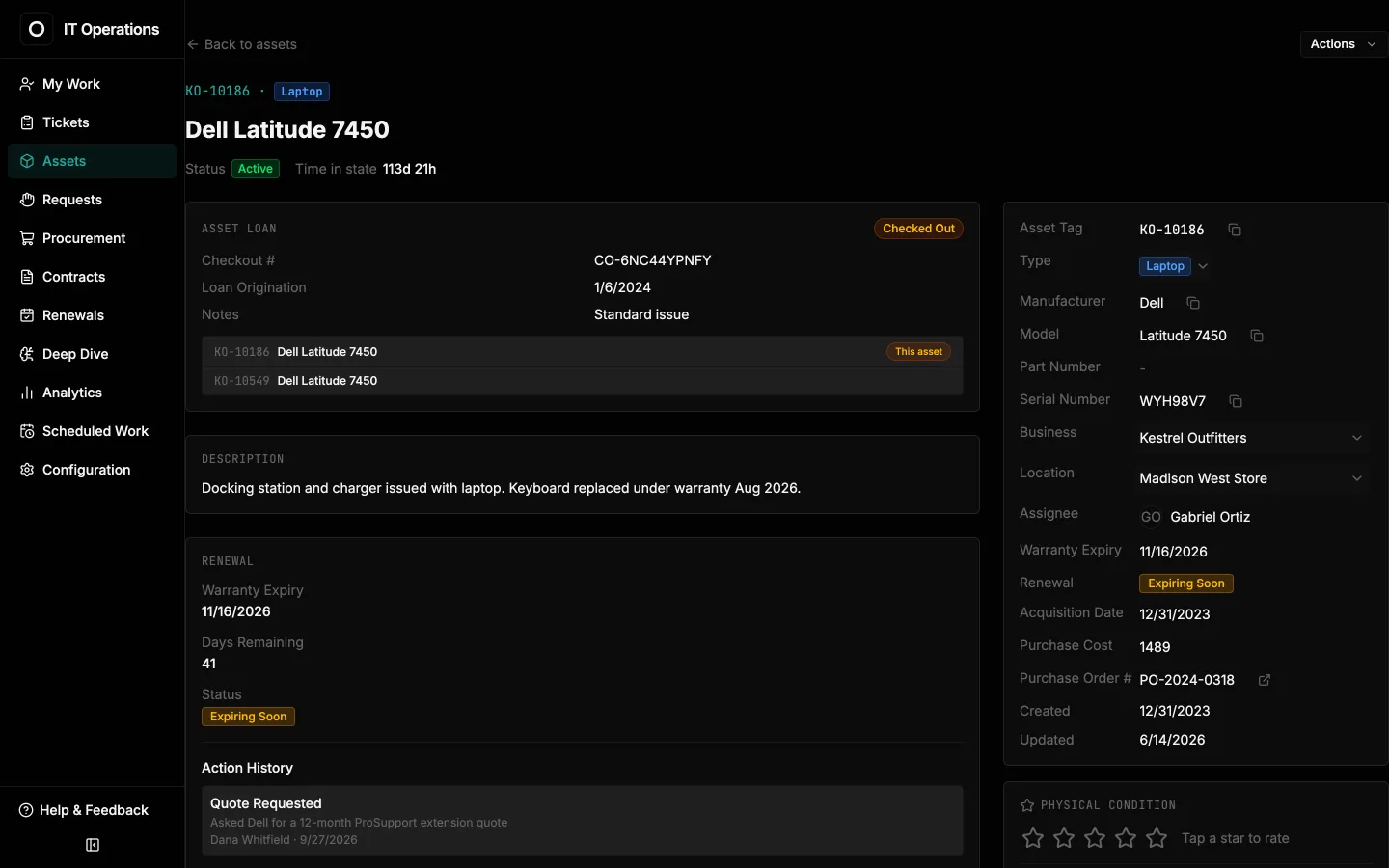Click the KO-10186 row marked This asset
1389x868 pixels.
[583, 352]
